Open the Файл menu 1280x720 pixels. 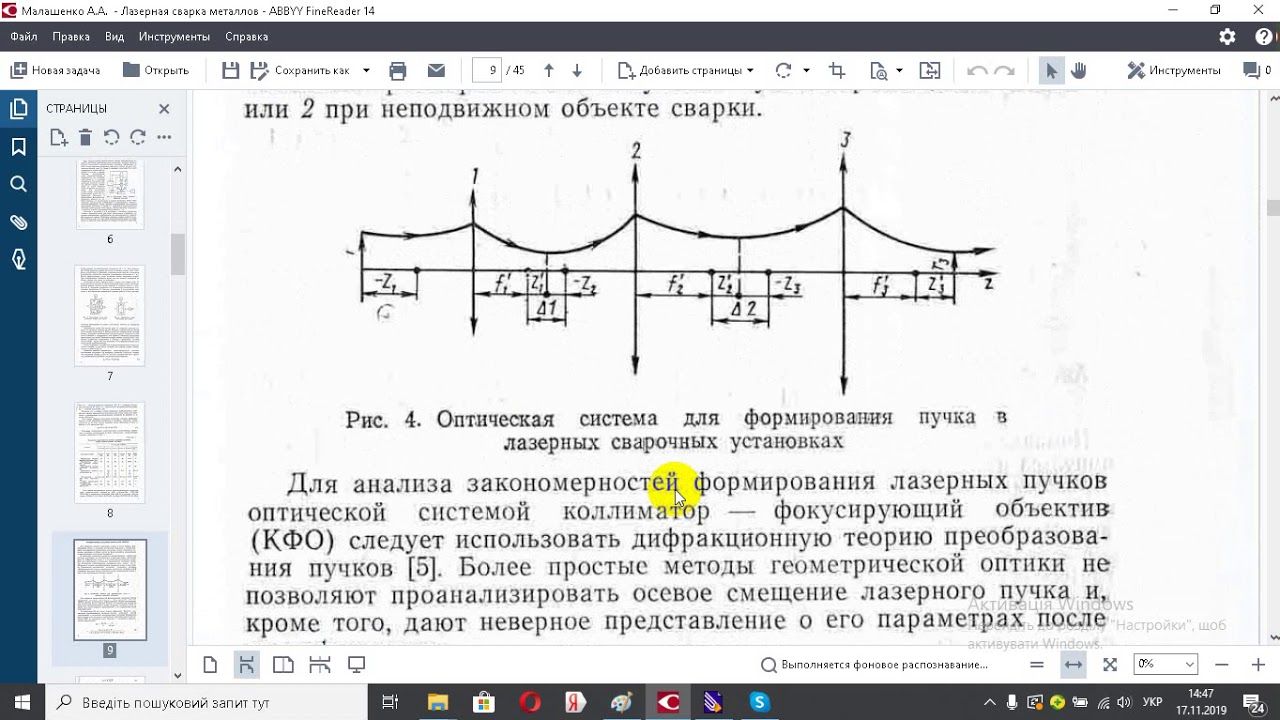click(x=24, y=36)
